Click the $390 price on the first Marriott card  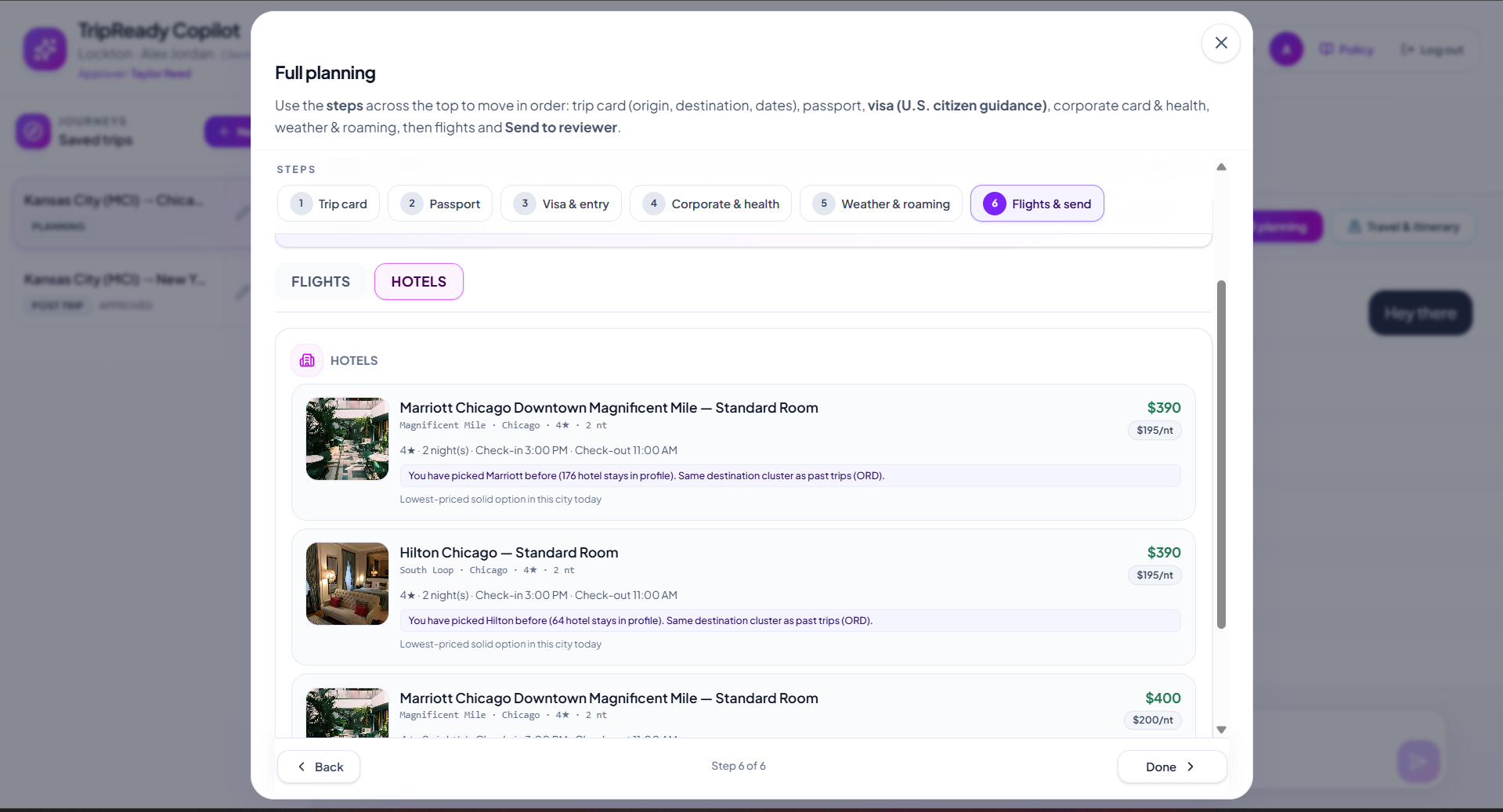pos(1164,408)
